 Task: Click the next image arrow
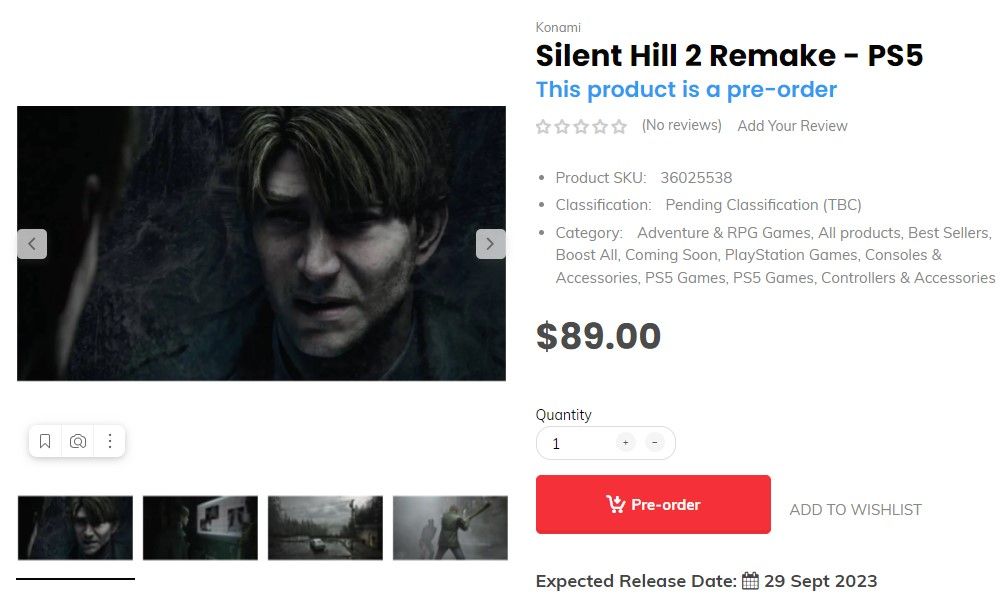(x=490, y=243)
